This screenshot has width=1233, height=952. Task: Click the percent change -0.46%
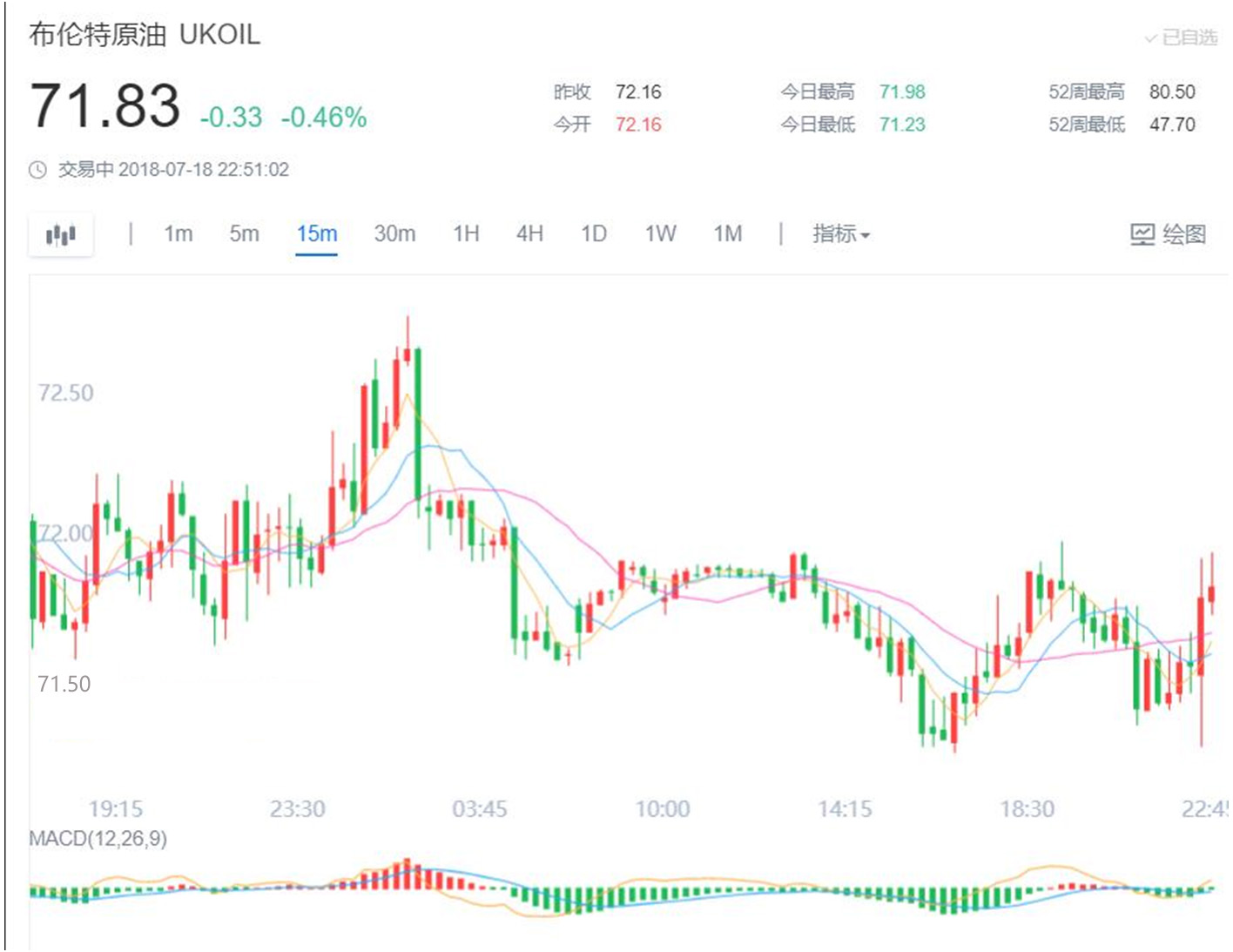coord(324,118)
